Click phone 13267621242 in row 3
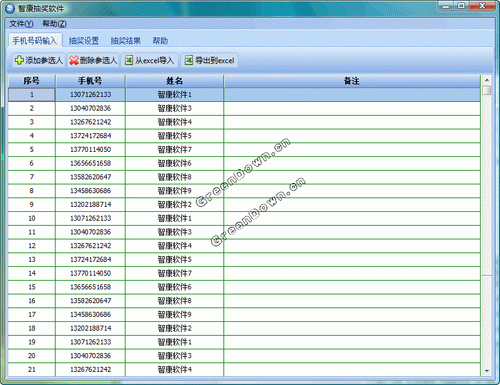The image size is (500, 385). pos(90,122)
